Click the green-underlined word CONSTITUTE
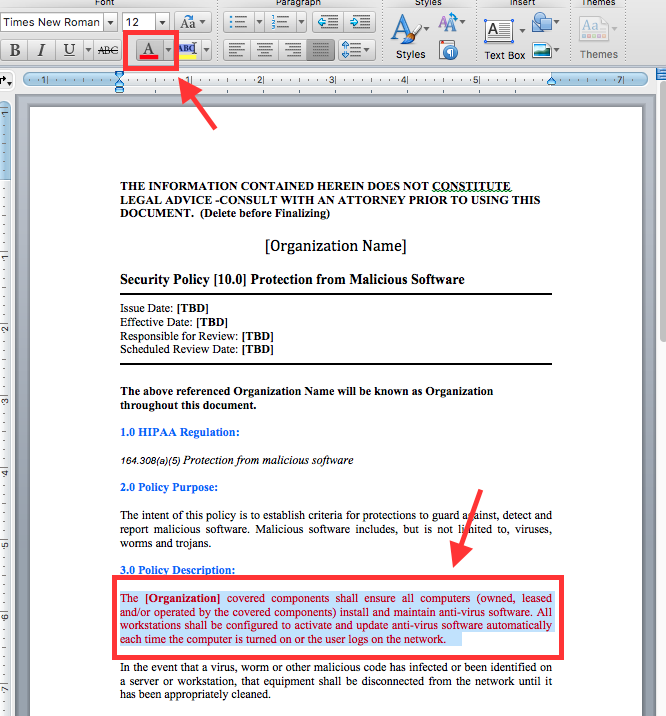 (x=471, y=186)
